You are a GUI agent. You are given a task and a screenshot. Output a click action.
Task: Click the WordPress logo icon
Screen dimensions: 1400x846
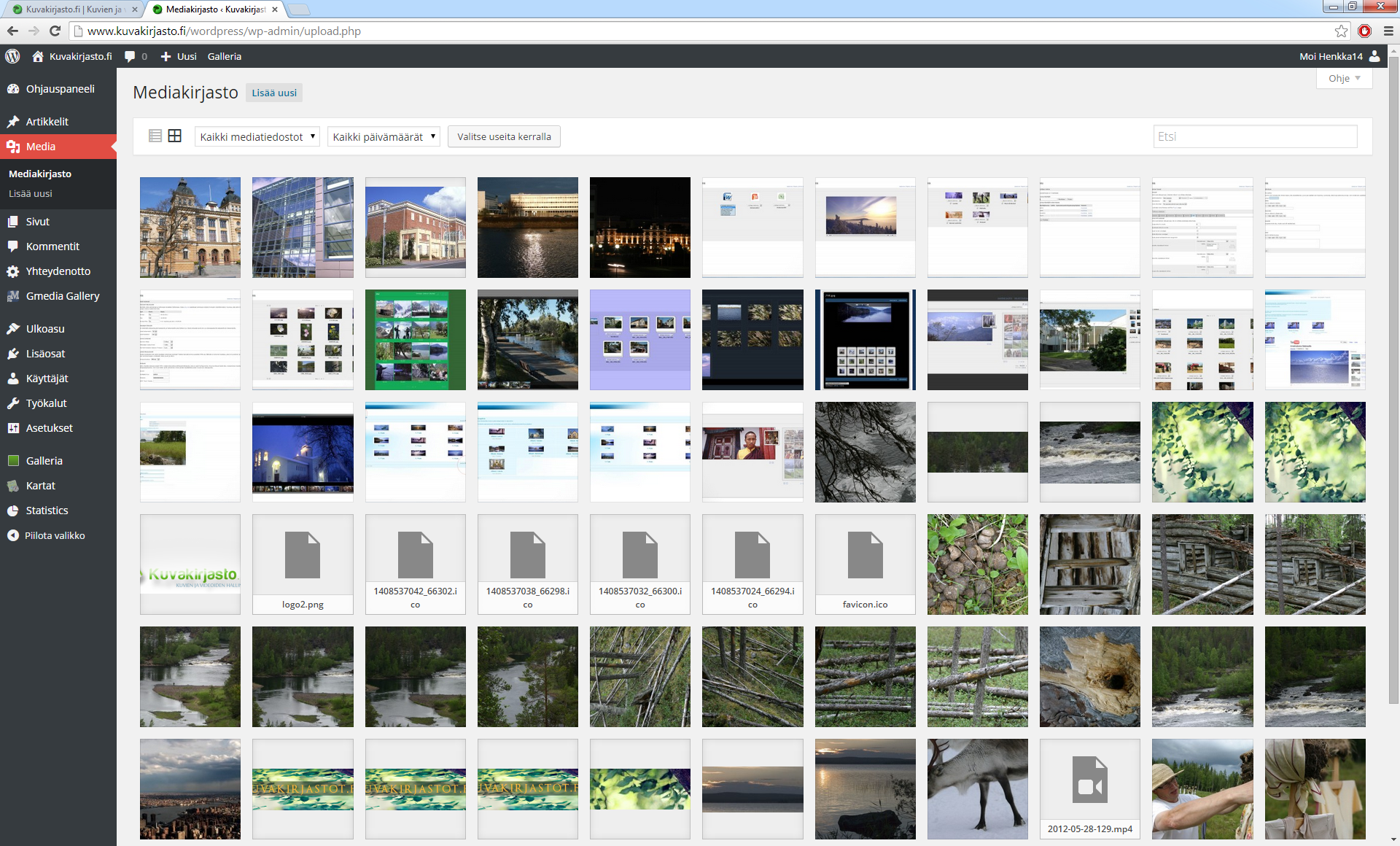click(12, 56)
